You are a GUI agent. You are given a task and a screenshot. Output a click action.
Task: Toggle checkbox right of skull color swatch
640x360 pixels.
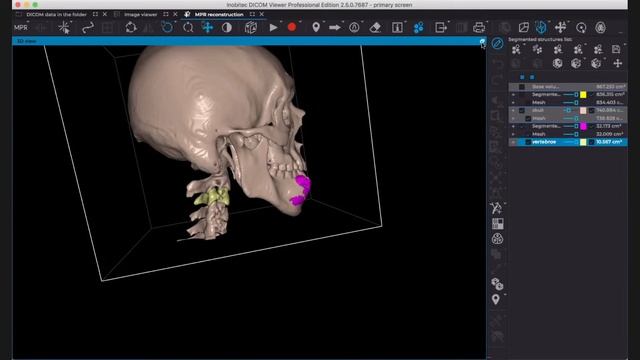pos(591,110)
